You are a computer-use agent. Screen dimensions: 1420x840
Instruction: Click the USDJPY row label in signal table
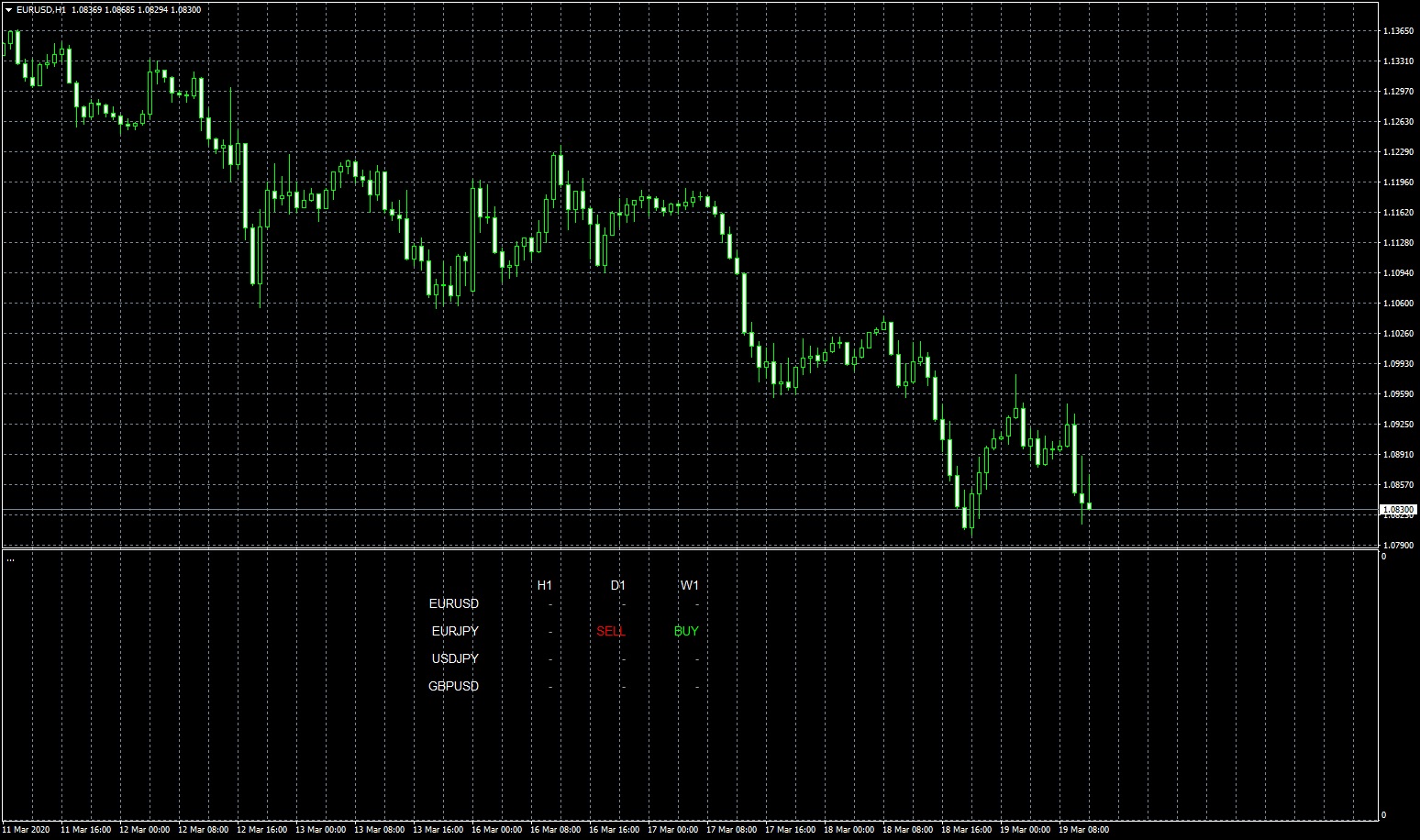pyautogui.click(x=455, y=658)
